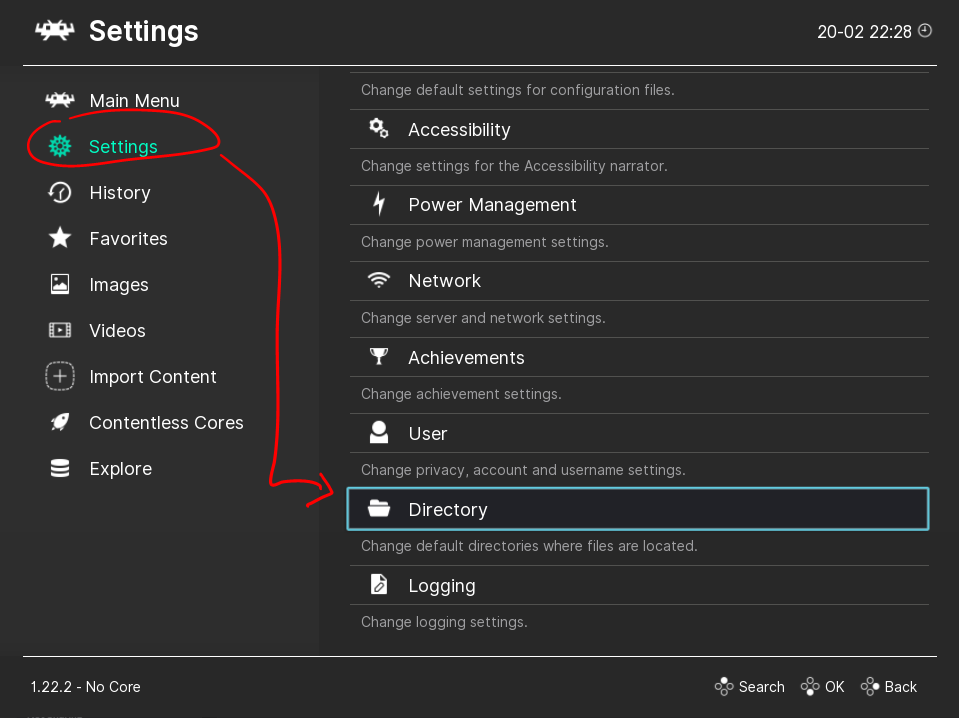Activate Search in the bottom bar

[760, 686]
